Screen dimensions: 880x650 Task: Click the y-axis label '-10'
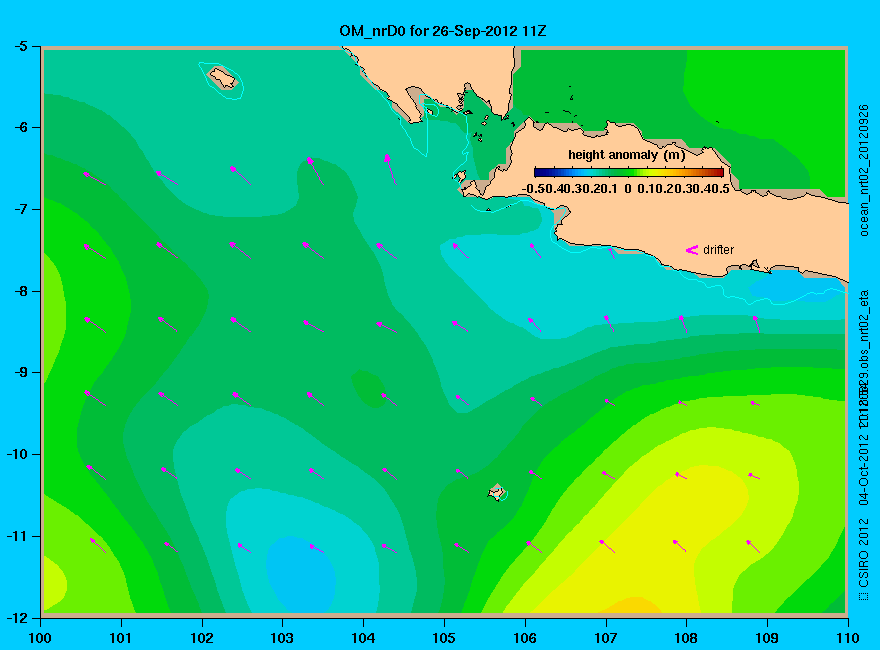click(x=17, y=454)
